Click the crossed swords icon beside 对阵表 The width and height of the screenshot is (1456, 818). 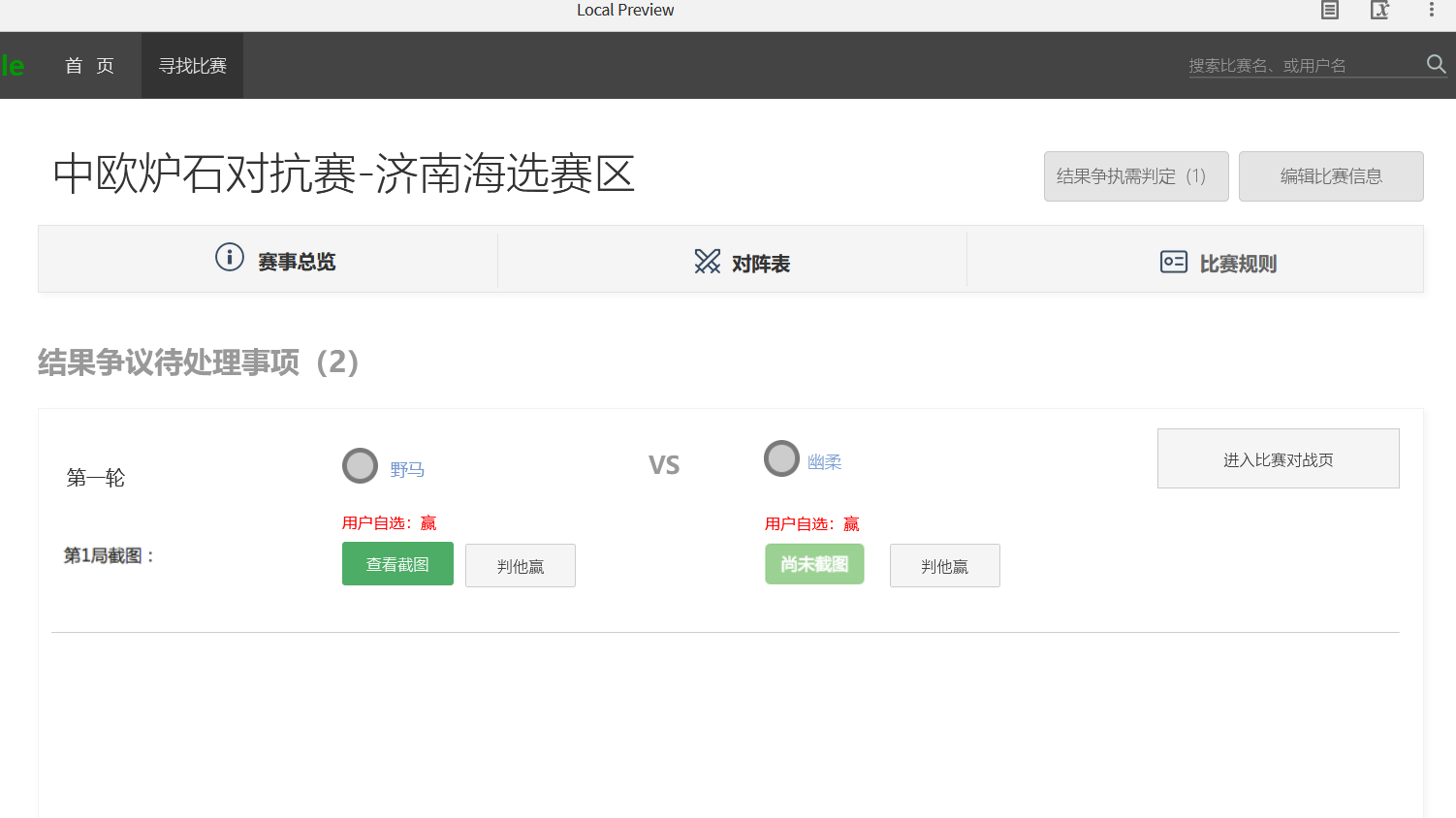(x=708, y=261)
